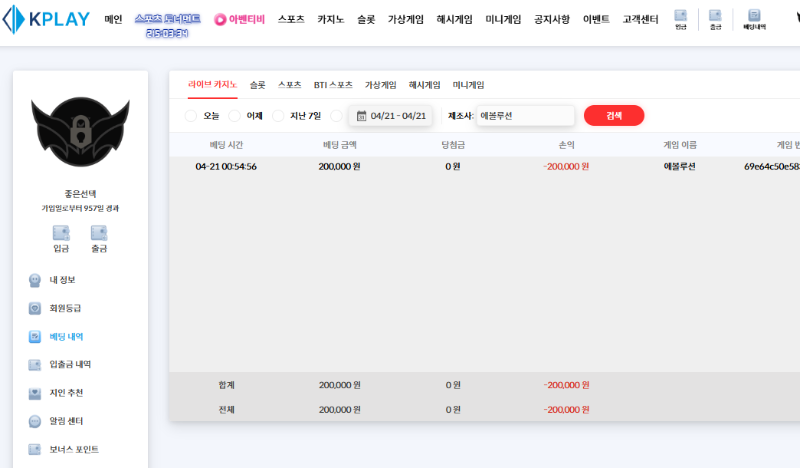Viewport: 800px width, 468px height.
Task: Click the 에볼루션 game name cell
Action: (x=680, y=167)
